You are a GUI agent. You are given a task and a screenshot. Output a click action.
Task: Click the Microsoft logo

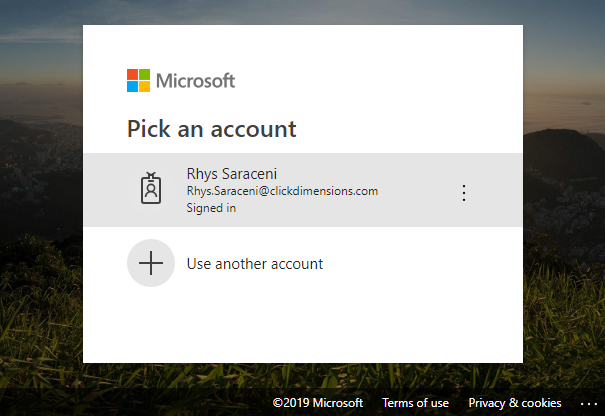click(x=181, y=81)
